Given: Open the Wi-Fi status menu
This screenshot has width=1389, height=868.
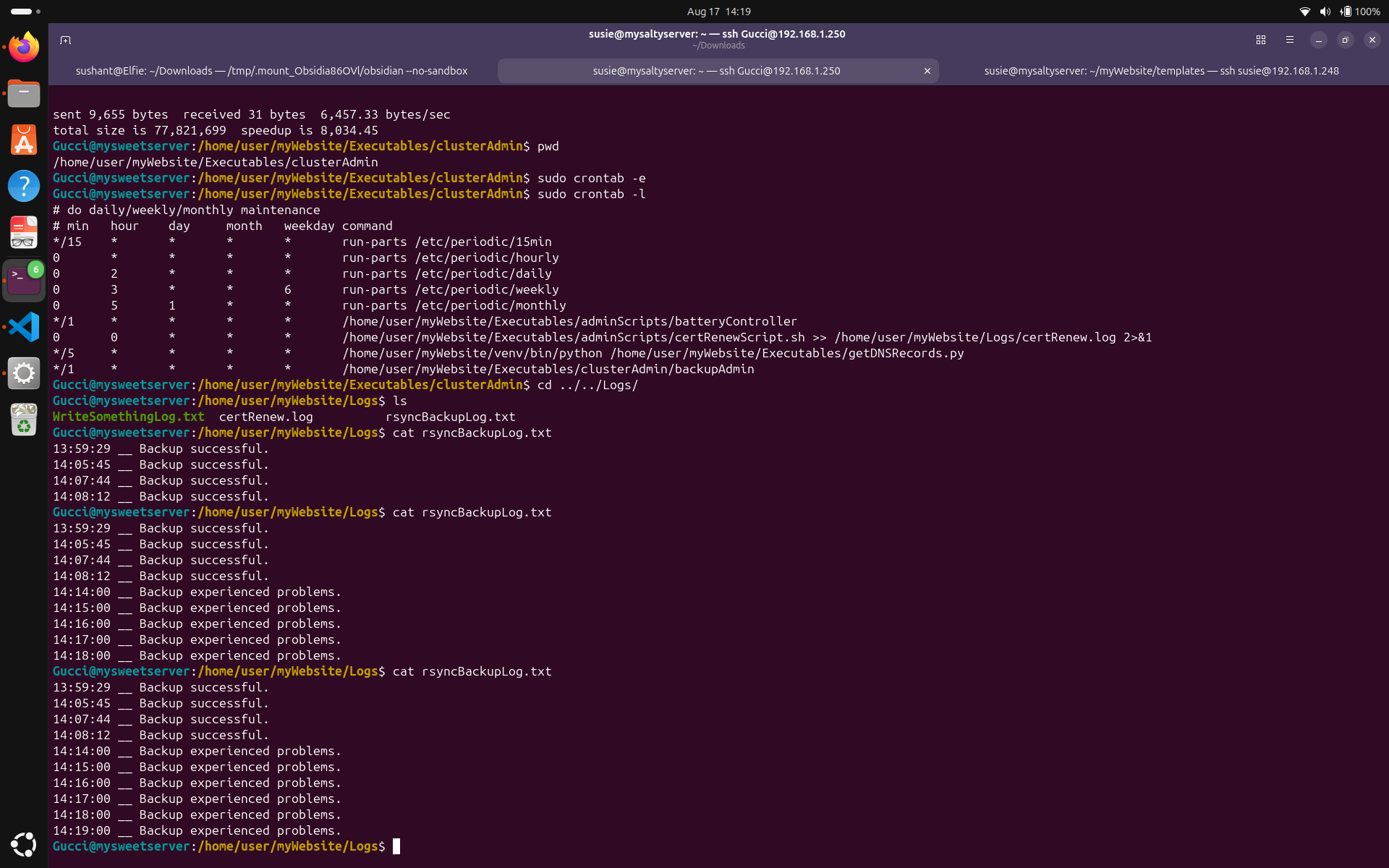Looking at the screenshot, I should point(1304,12).
